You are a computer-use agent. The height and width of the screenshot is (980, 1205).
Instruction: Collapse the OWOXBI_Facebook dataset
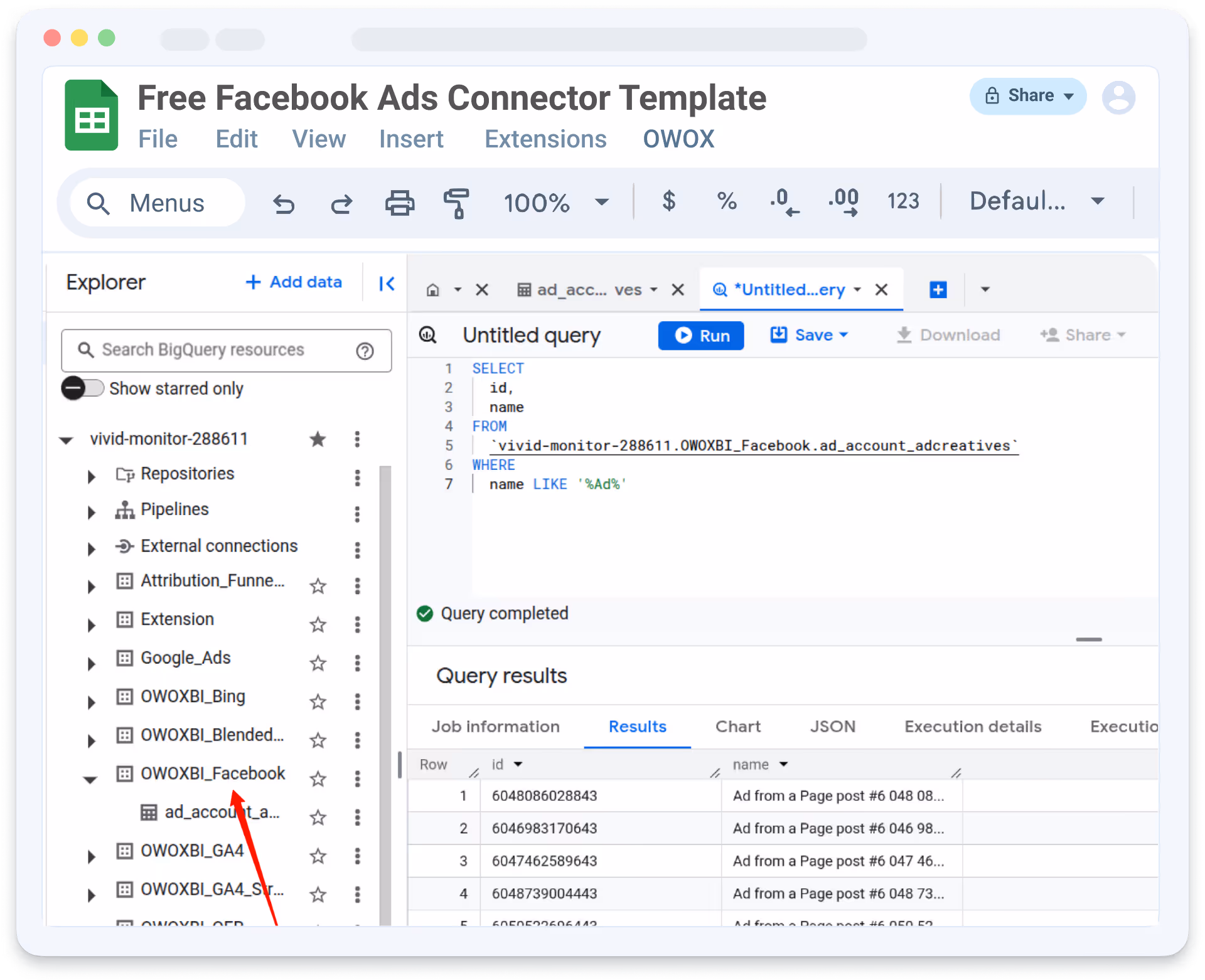click(x=90, y=779)
